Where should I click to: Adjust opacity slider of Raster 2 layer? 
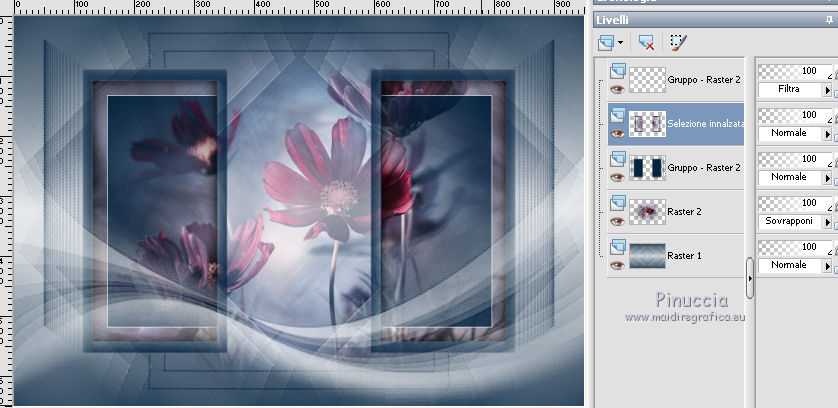[795, 203]
